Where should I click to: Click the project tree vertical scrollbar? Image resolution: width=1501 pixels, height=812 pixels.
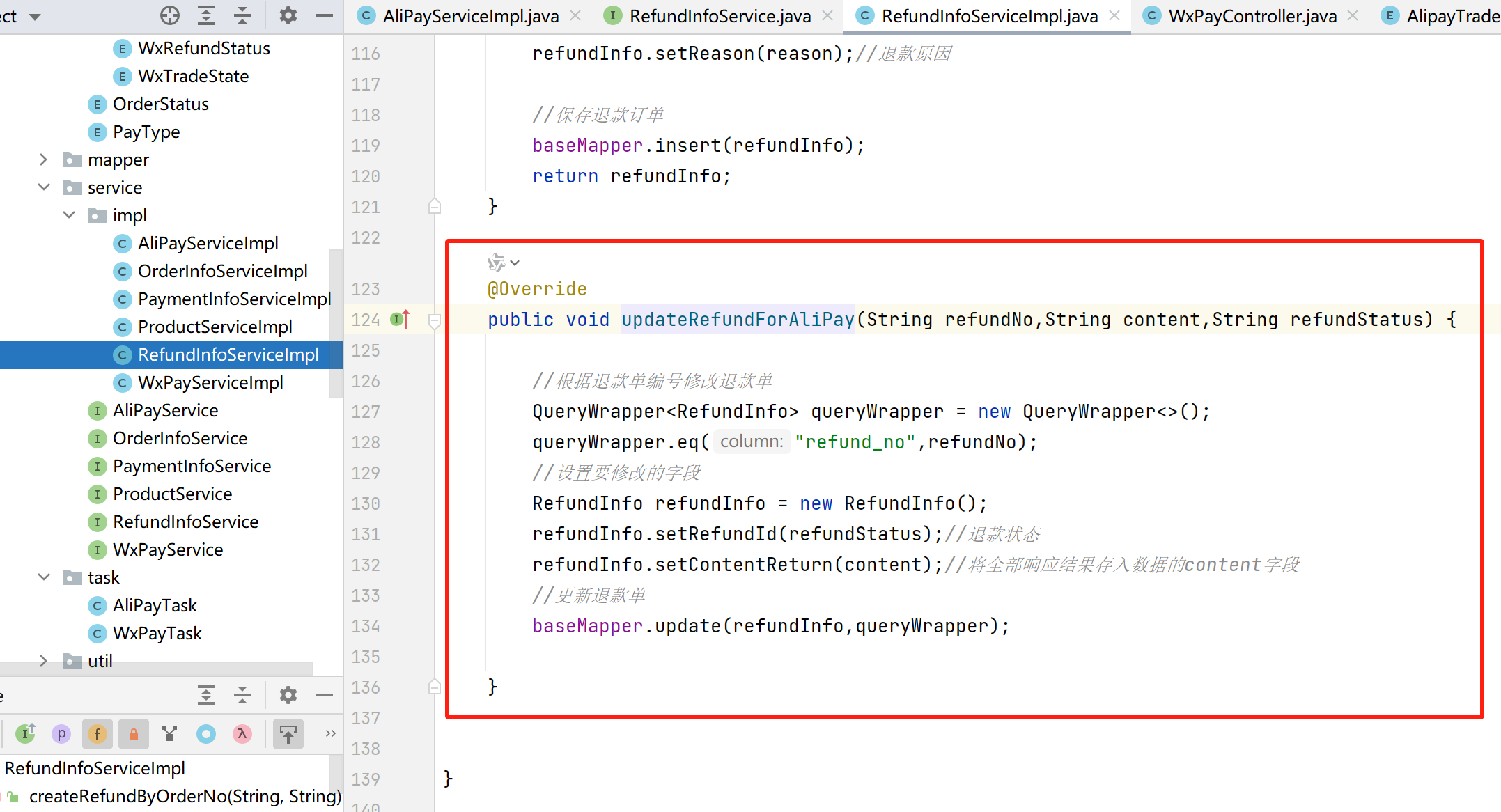(336, 324)
